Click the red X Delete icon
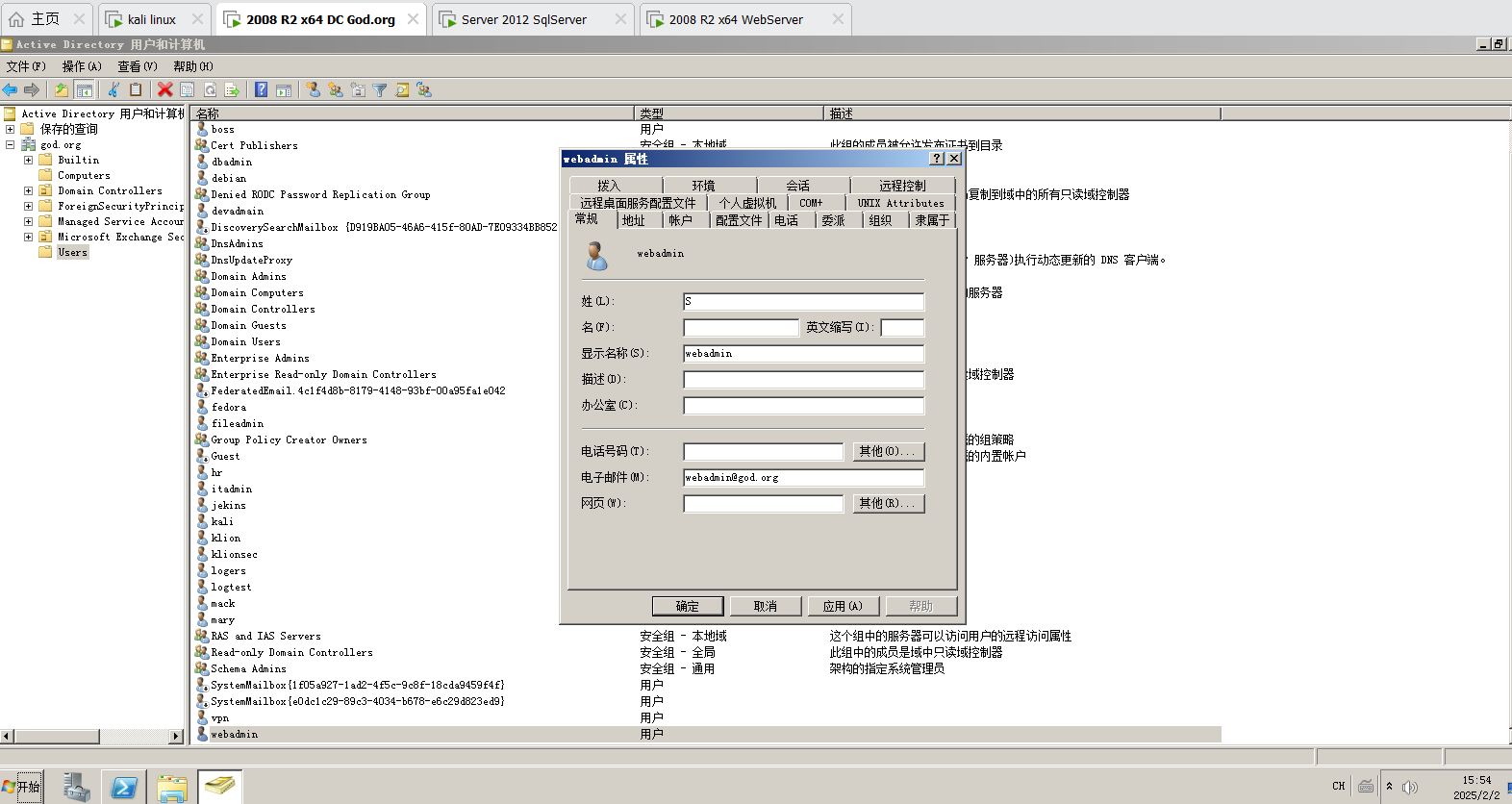The width and height of the screenshot is (1512, 804). tap(165, 89)
